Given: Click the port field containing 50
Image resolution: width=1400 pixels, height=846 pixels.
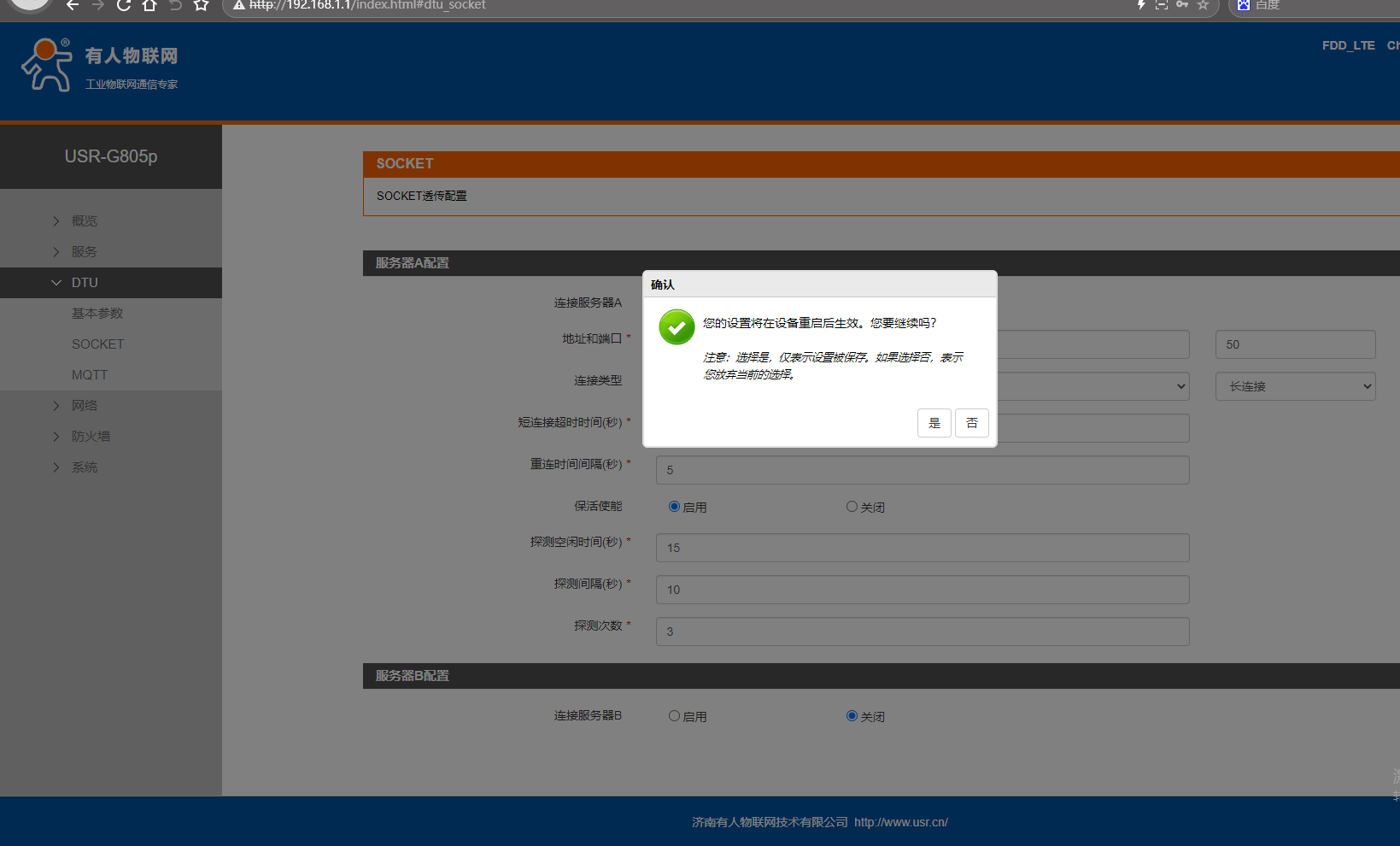Looking at the screenshot, I should coord(1295,344).
